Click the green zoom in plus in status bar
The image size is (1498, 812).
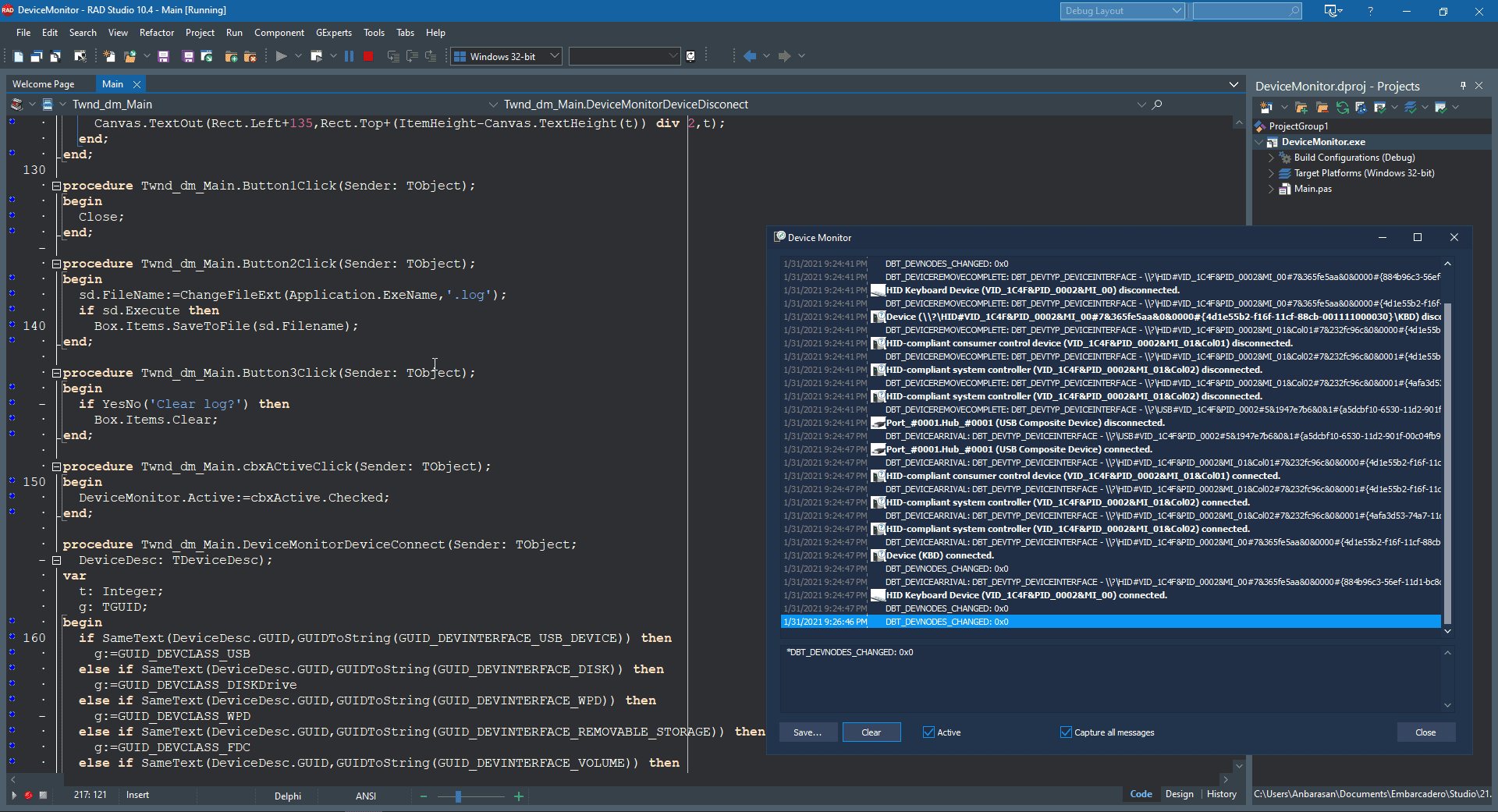coord(519,796)
